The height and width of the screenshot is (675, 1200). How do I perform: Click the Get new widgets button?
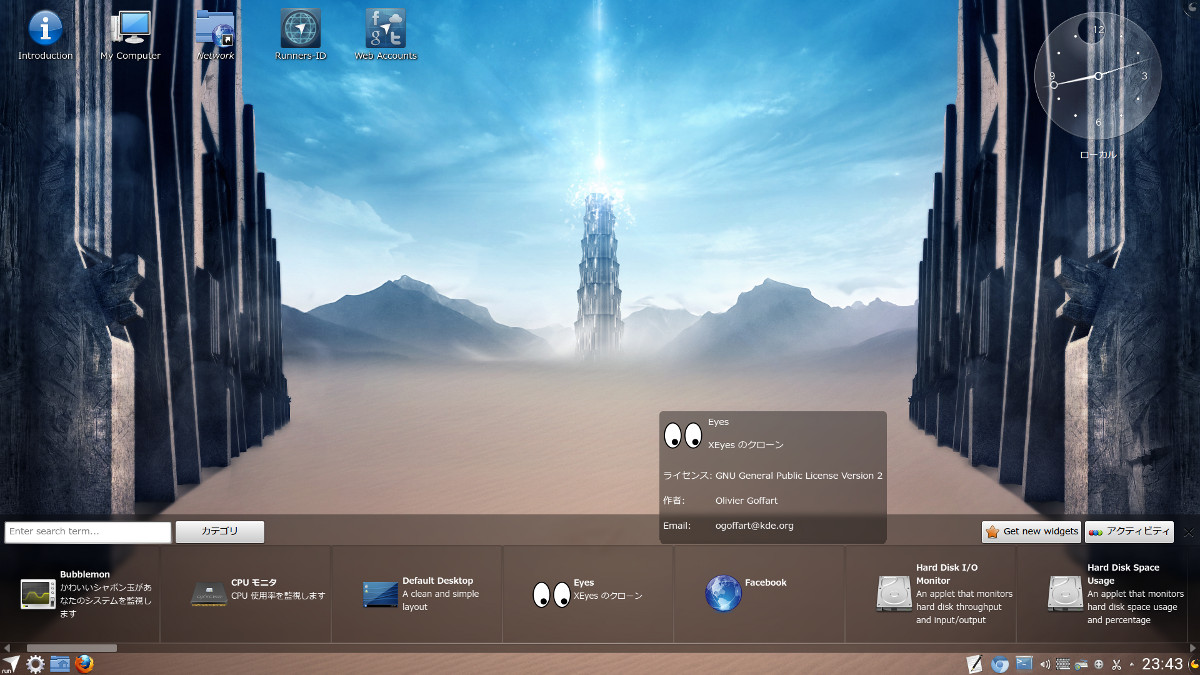point(1032,531)
